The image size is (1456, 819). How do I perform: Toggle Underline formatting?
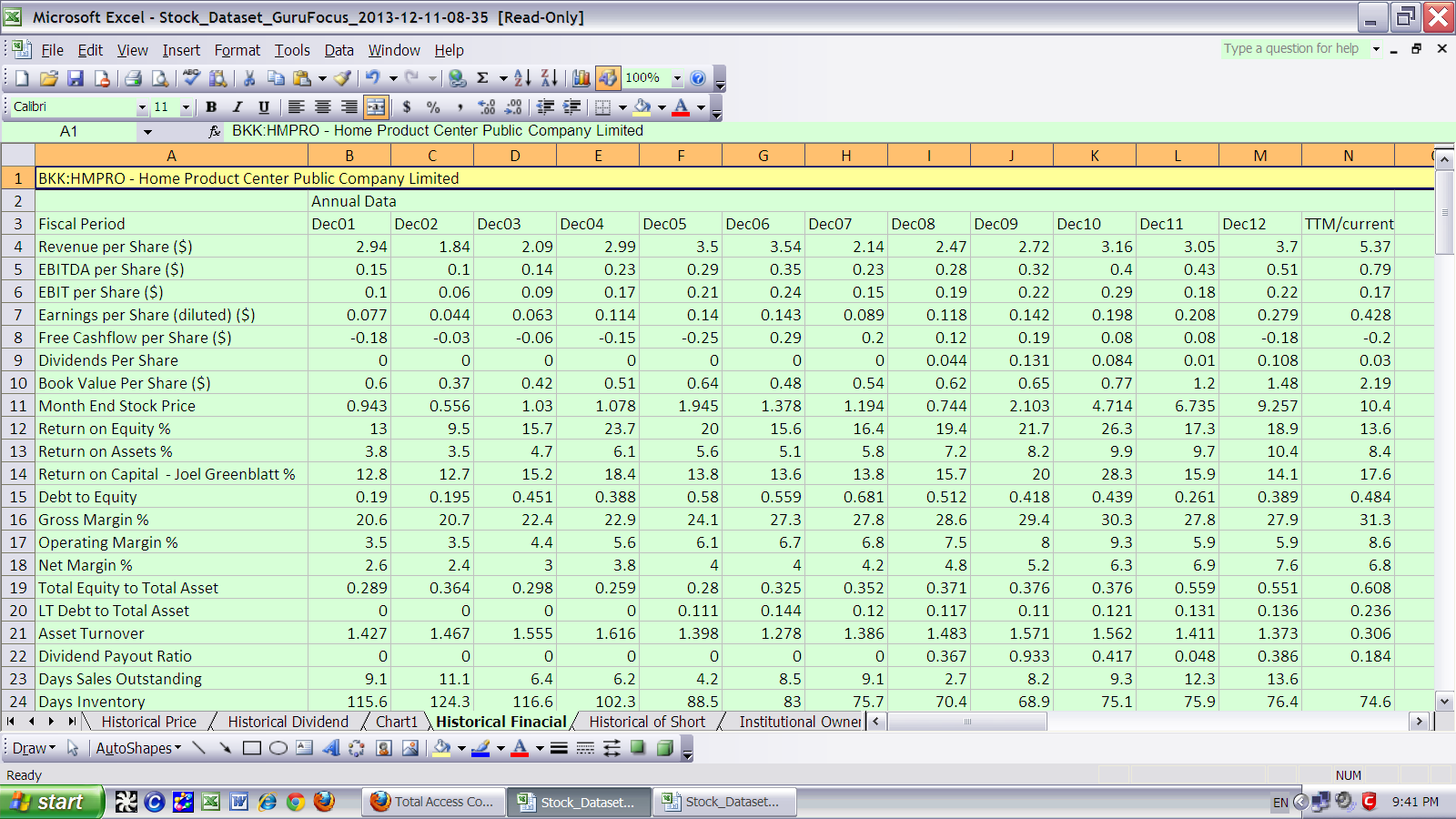pyautogui.click(x=264, y=107)
